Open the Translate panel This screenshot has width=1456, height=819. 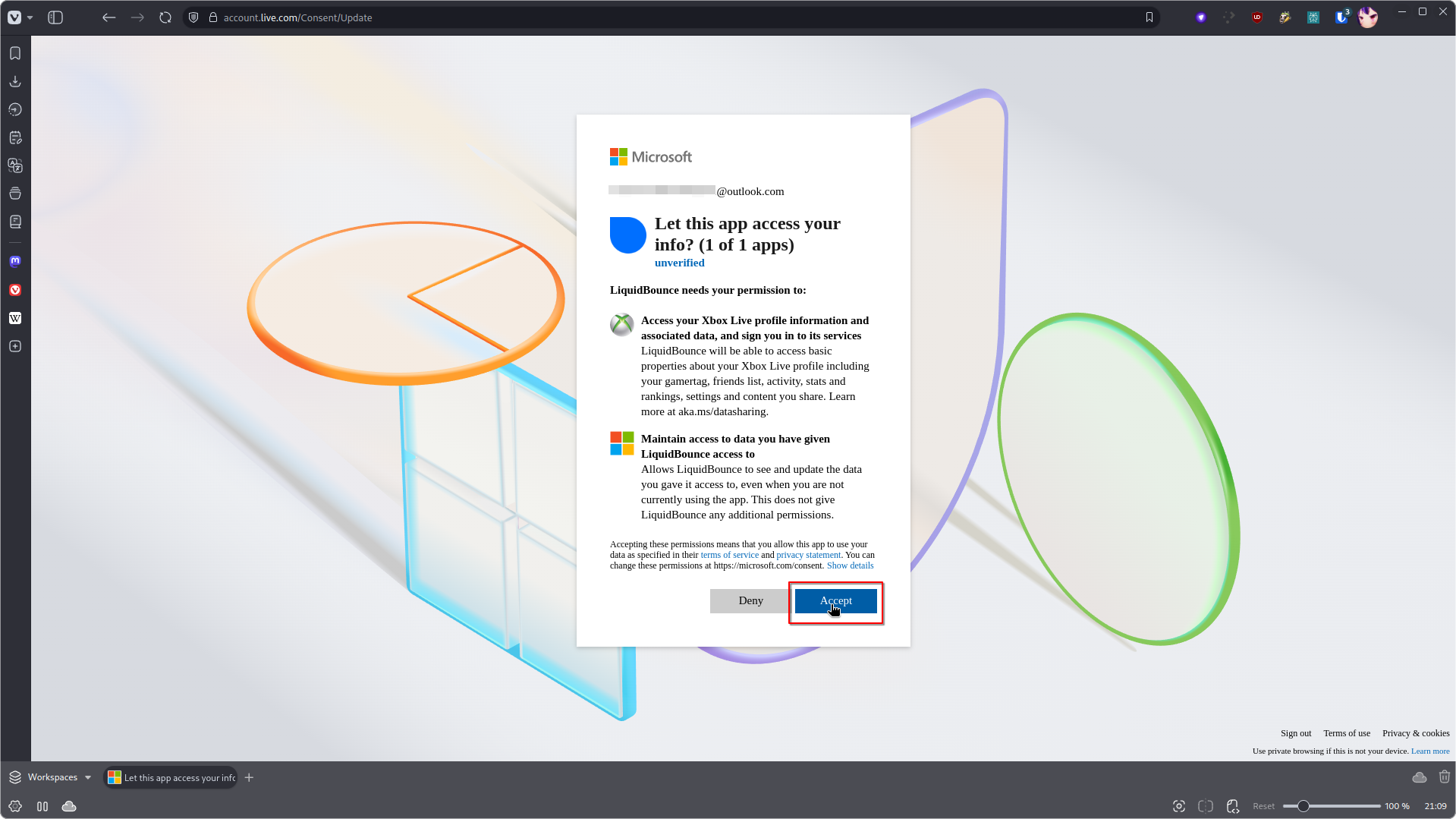pos(15,165)
